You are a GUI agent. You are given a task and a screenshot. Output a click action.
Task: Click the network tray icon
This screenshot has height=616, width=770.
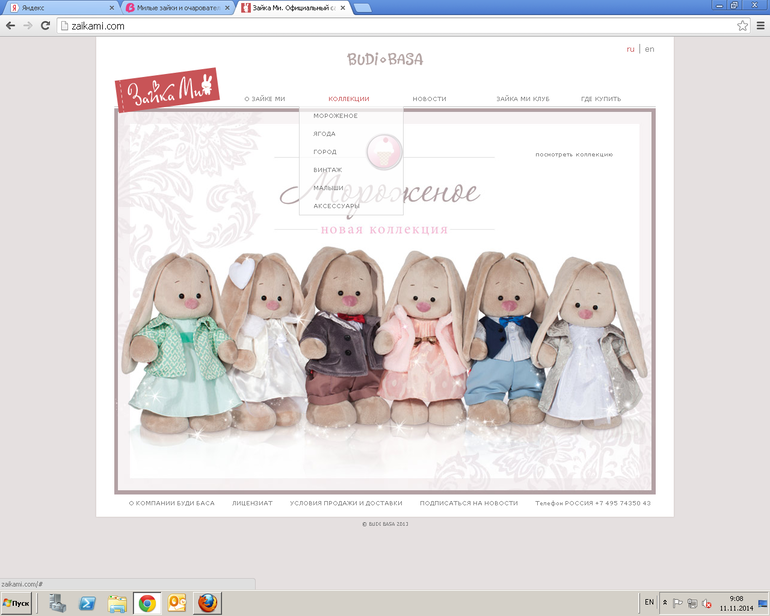point(692,603)
